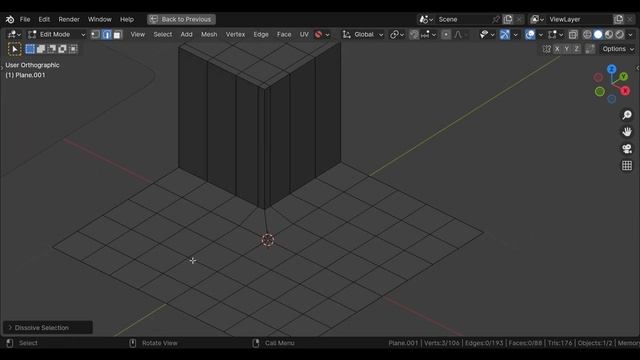Open the Vertex menu
The width and height of the screenshot is (640, 360).
point(235,34)
